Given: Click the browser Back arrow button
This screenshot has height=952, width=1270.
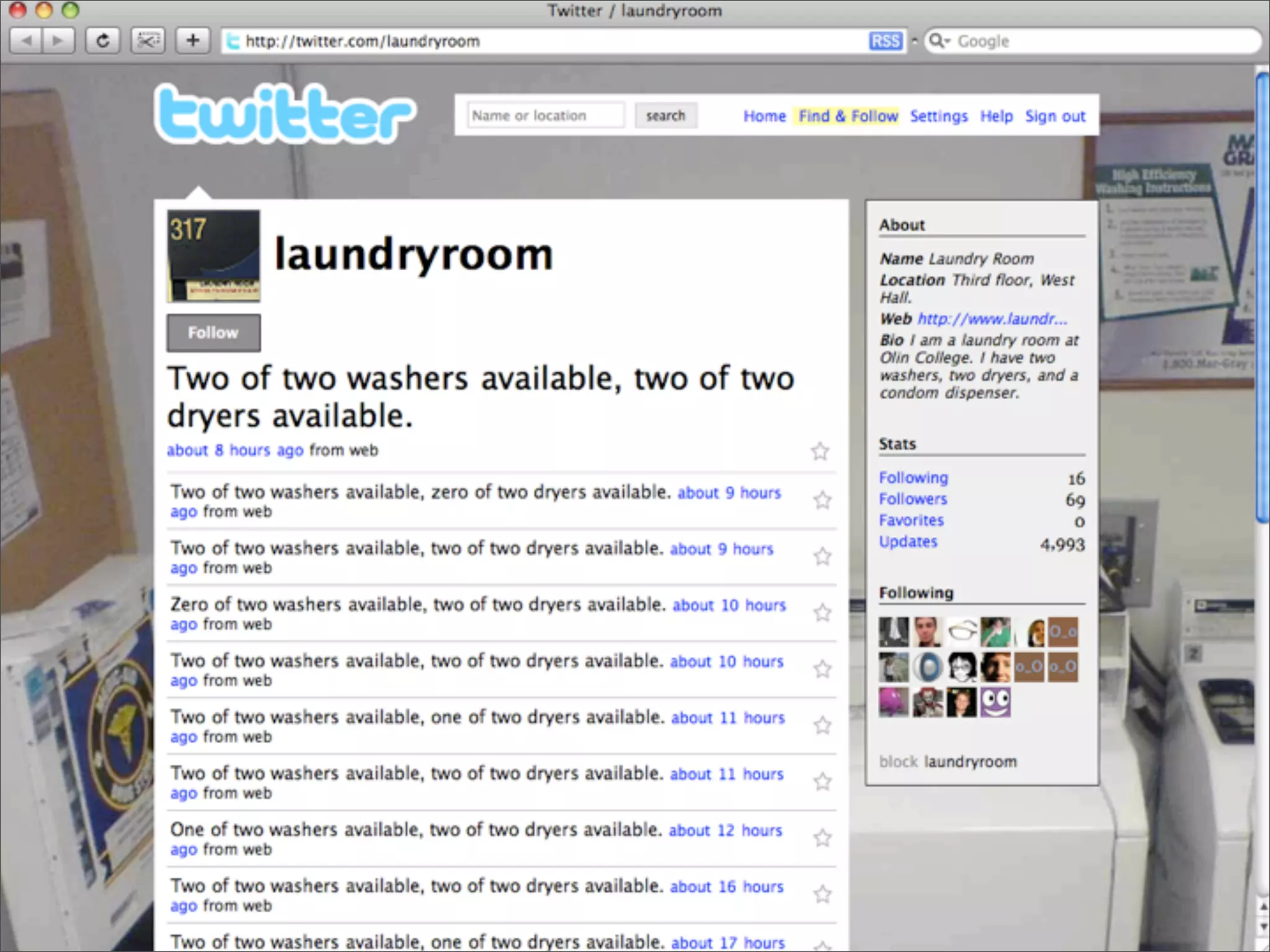Looking at the screenshot, I should (x=26, y=41).
